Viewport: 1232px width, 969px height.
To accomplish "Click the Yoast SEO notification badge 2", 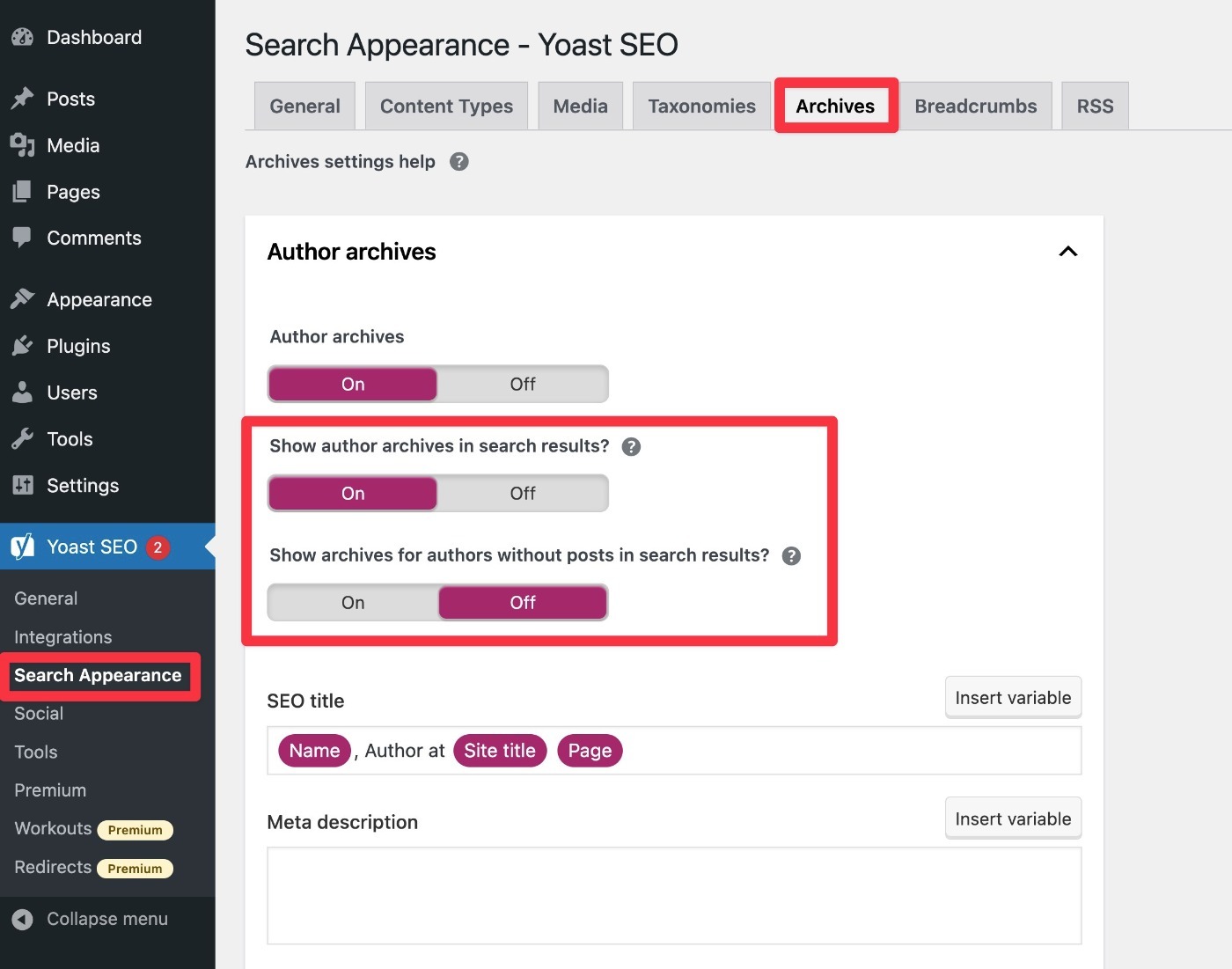I will (158, 547).
